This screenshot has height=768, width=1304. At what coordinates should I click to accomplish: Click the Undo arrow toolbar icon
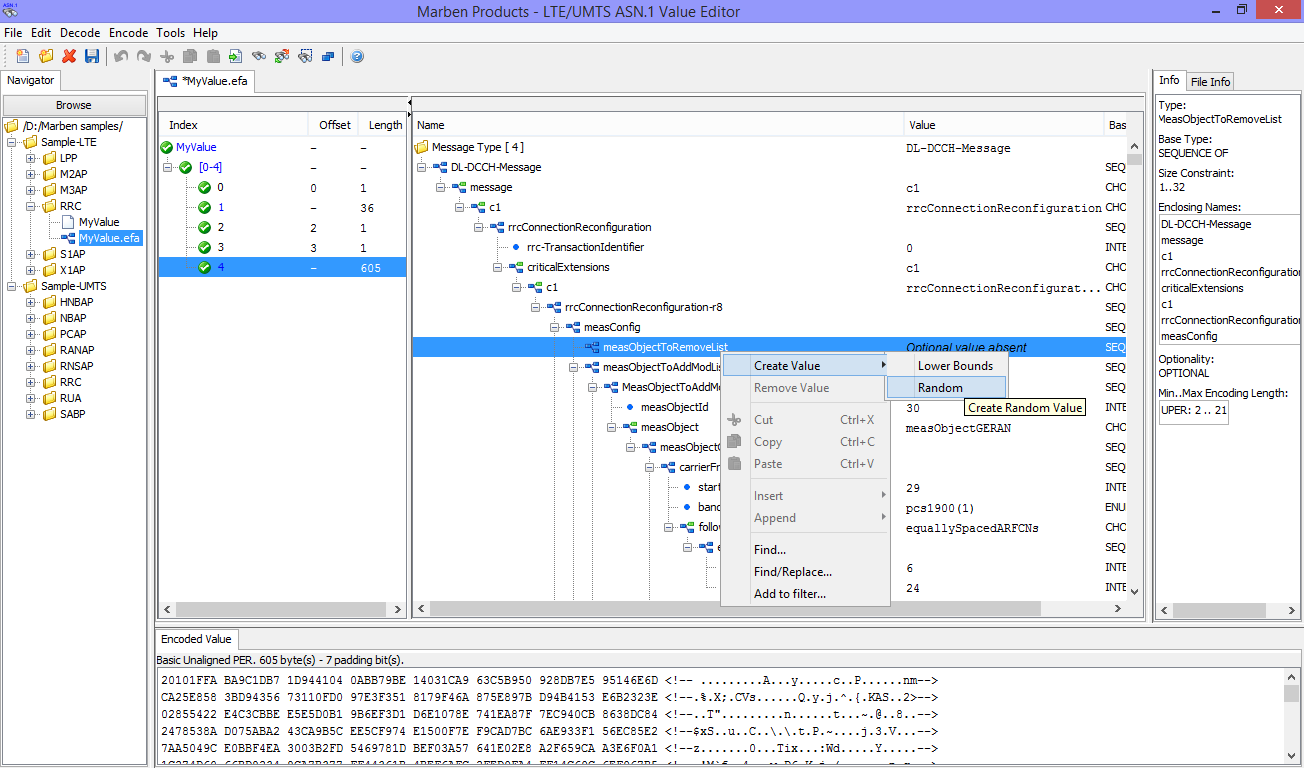pyautogui.click(x=121, y=56)
